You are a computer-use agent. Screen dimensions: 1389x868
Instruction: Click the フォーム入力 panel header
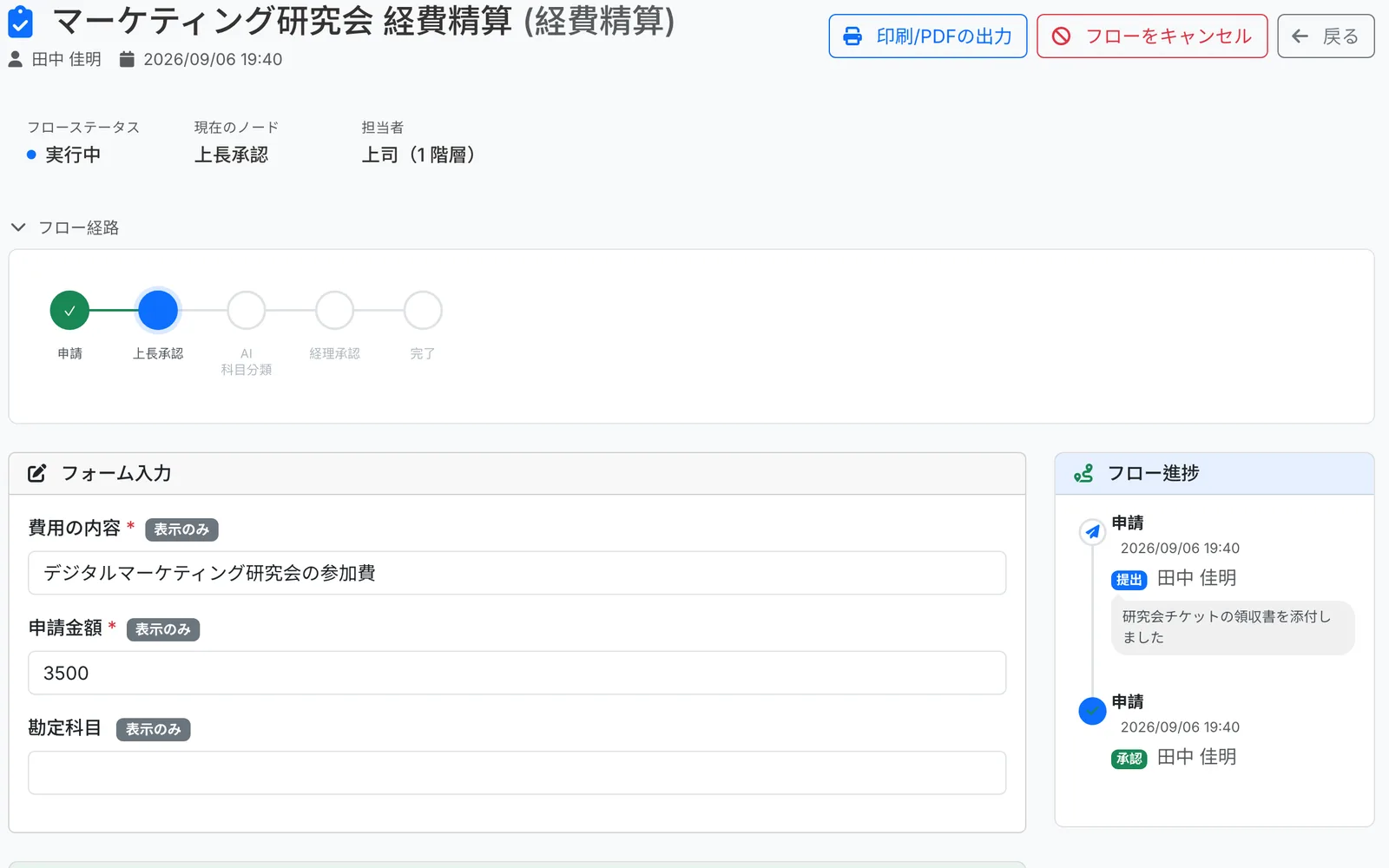click(517, 474)
